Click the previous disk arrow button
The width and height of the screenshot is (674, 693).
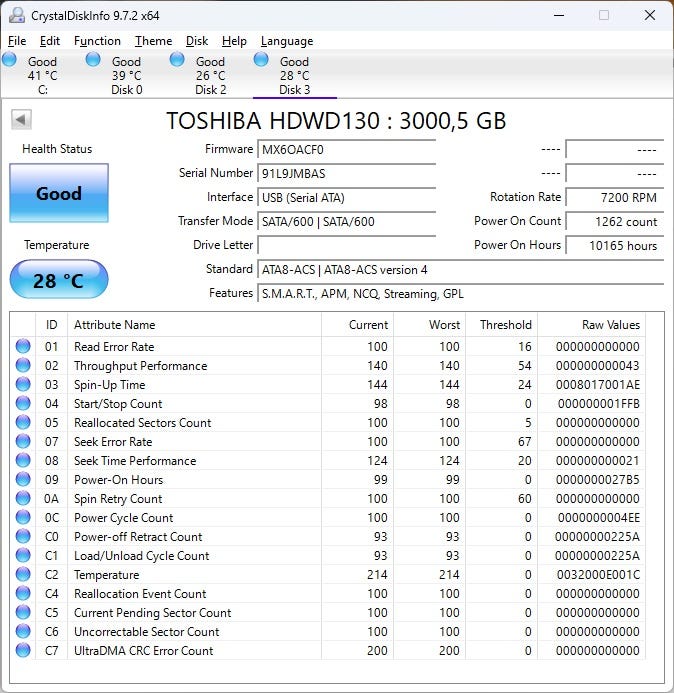coord(21,120)
